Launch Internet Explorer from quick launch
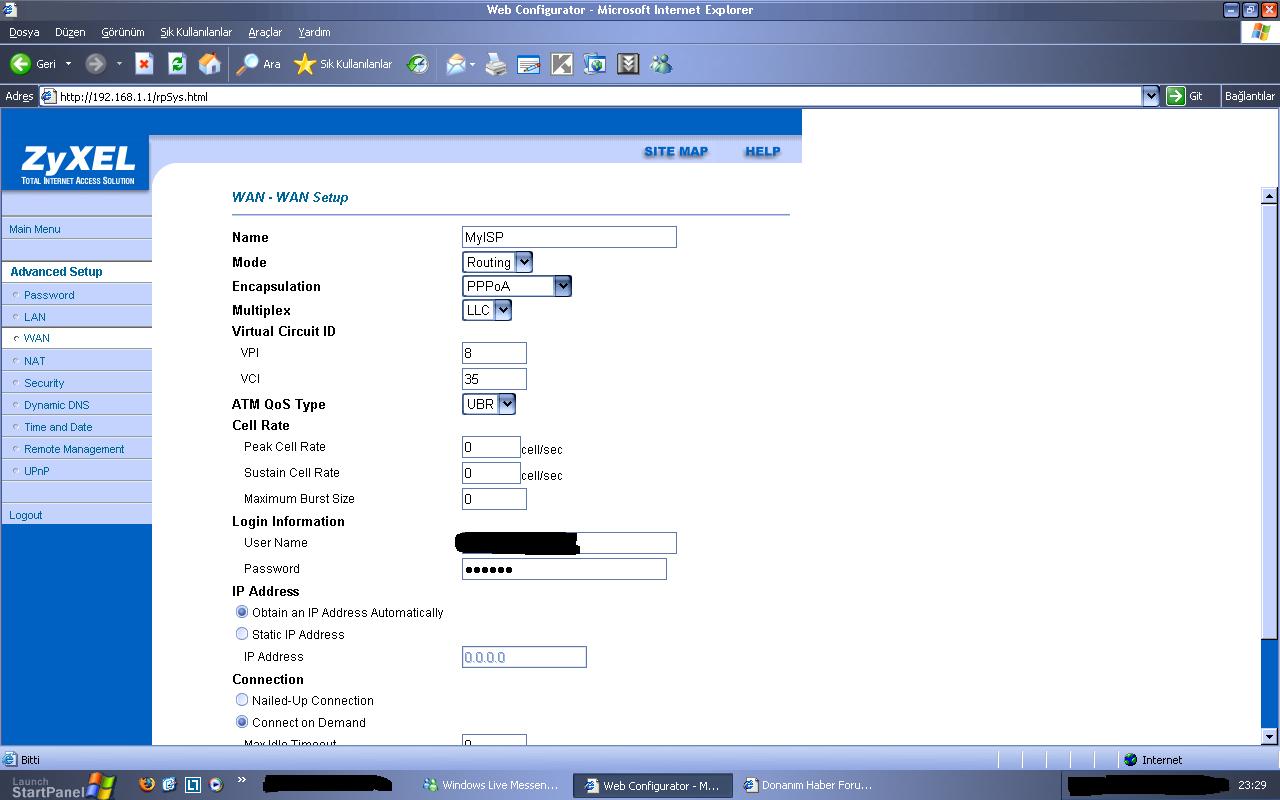This screenshot has height=800, width=1280. (170, 785)
